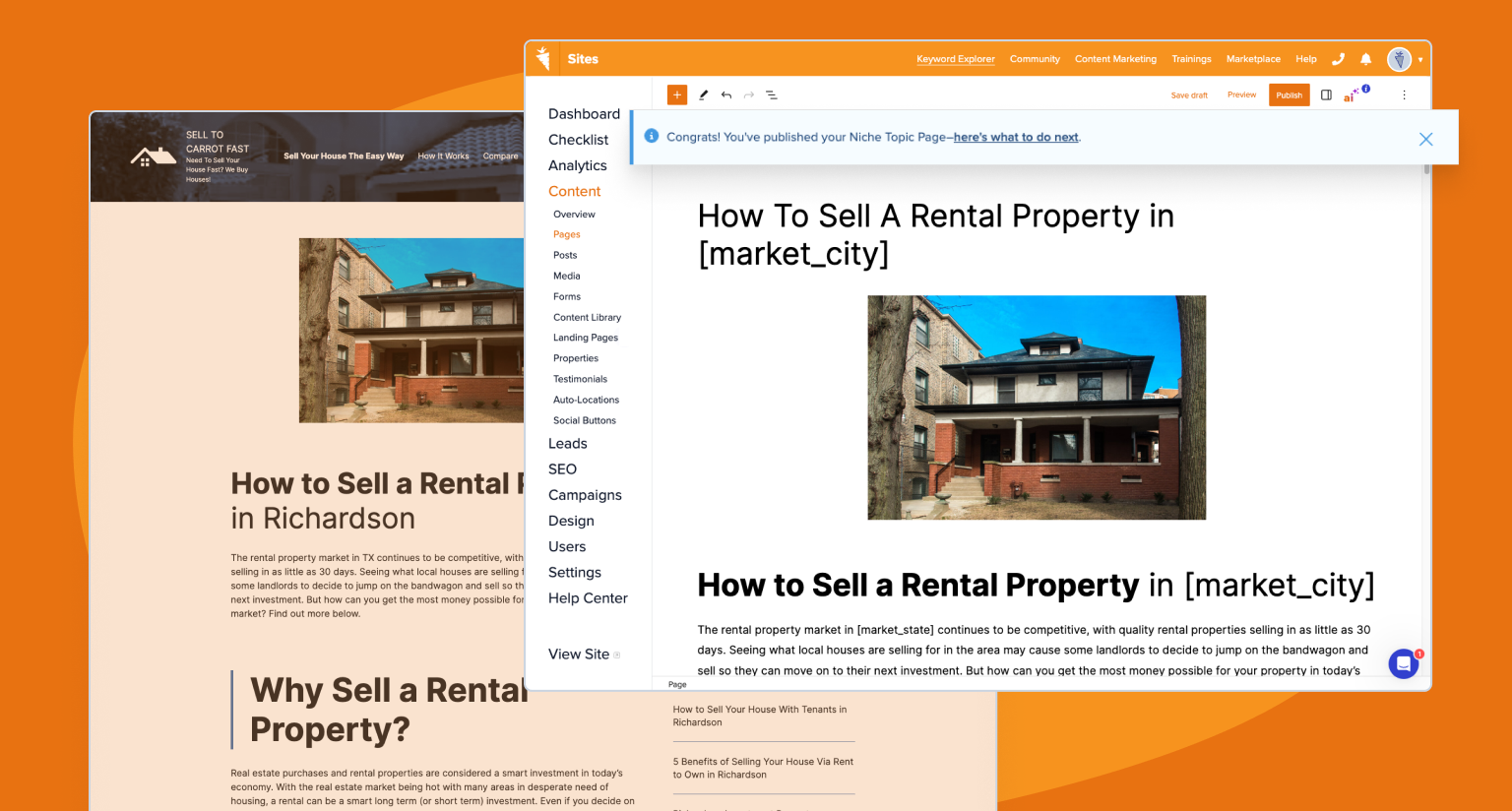The image size is (1512, 811).
Task: Open the account avatar menu
Action: coord(1399,59)
